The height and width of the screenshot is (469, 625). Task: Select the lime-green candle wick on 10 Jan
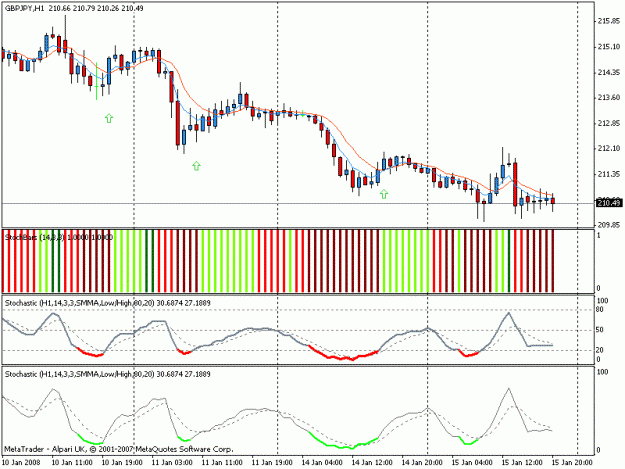(x=96, y=81)
